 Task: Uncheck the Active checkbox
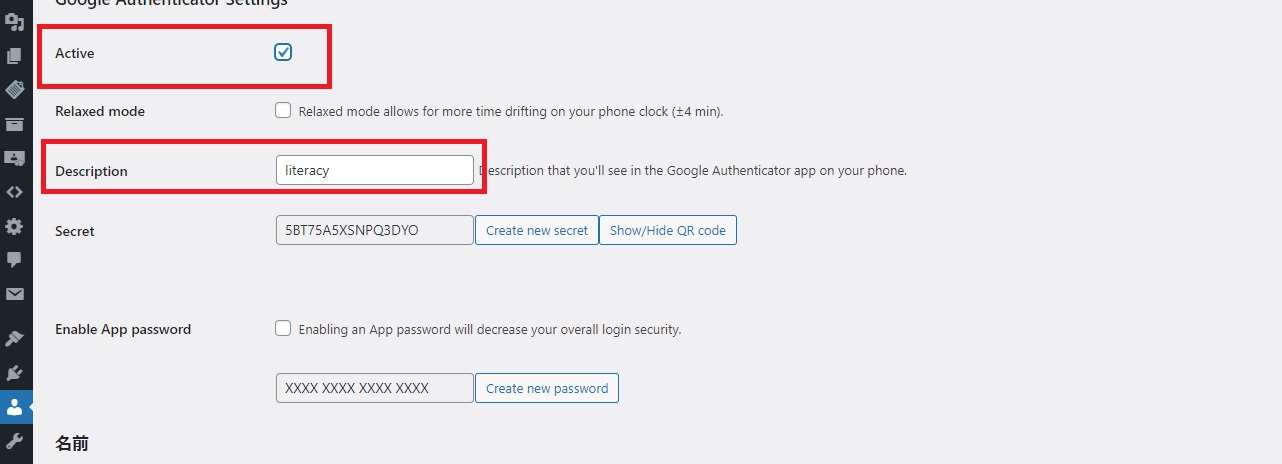coord(283,52)
